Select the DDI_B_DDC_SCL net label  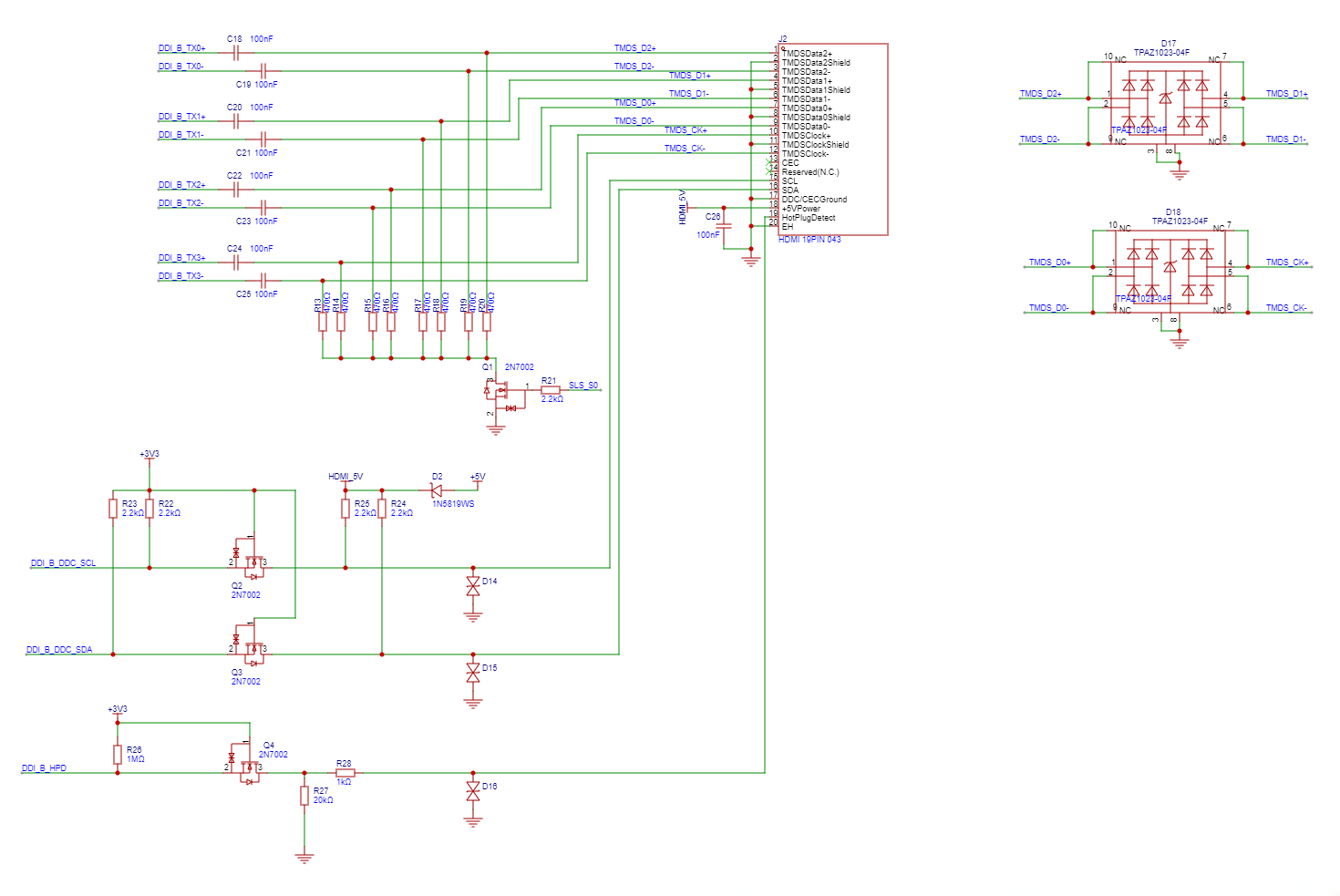coord(63,563)
